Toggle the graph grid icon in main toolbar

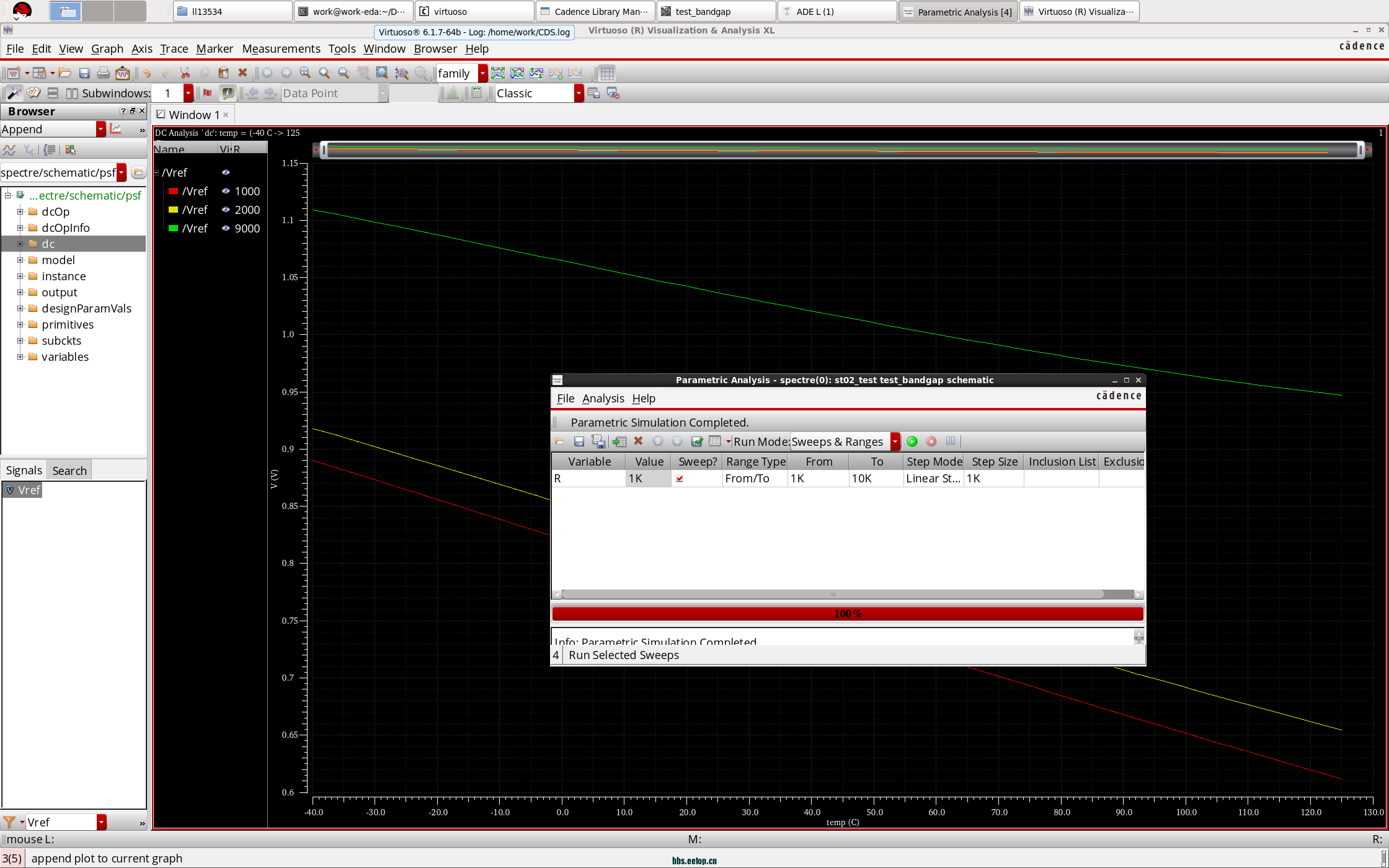click(607, 73)
